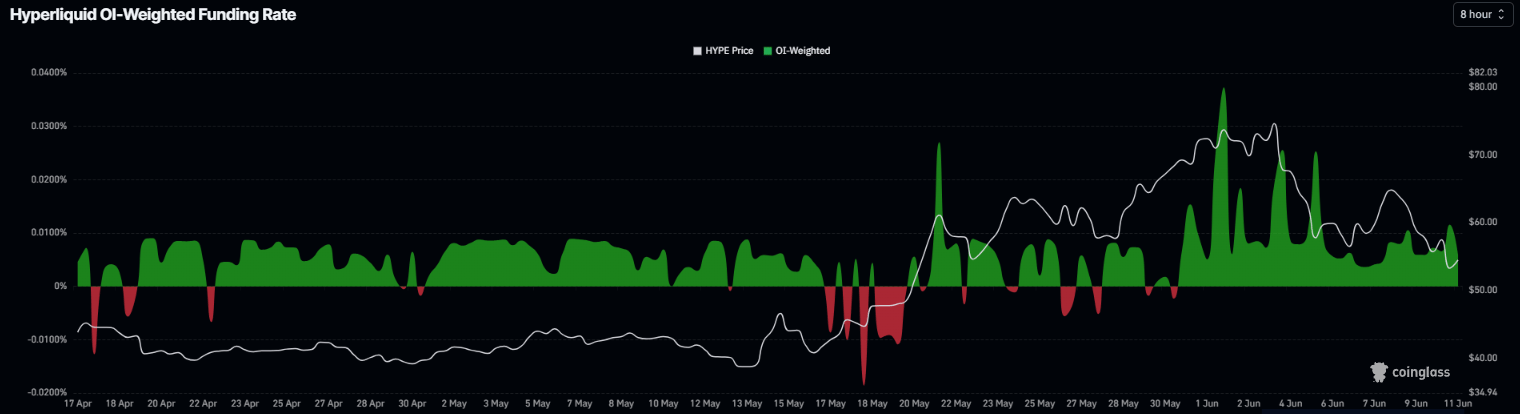This screenshot has width=1520, height=414.
Task: Click the 25 Apr date label
Action: click(x=286, y=403)
